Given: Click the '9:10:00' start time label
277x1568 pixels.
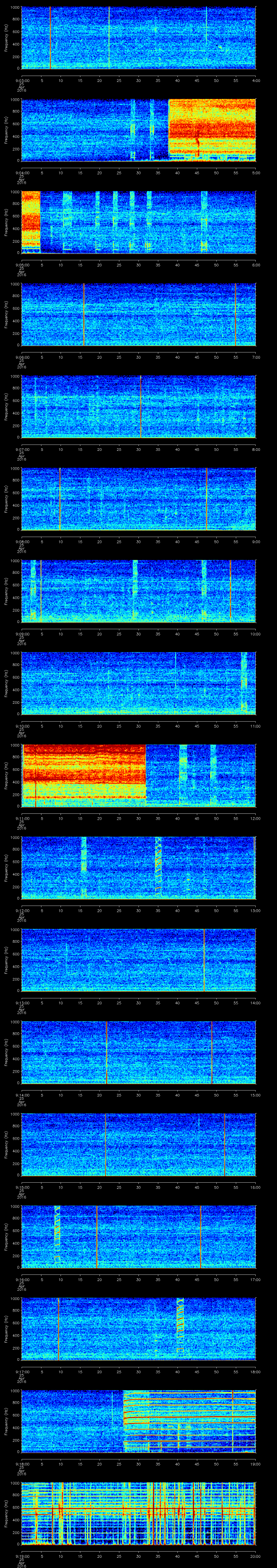Looking at the screenshot, I should 22,726.
